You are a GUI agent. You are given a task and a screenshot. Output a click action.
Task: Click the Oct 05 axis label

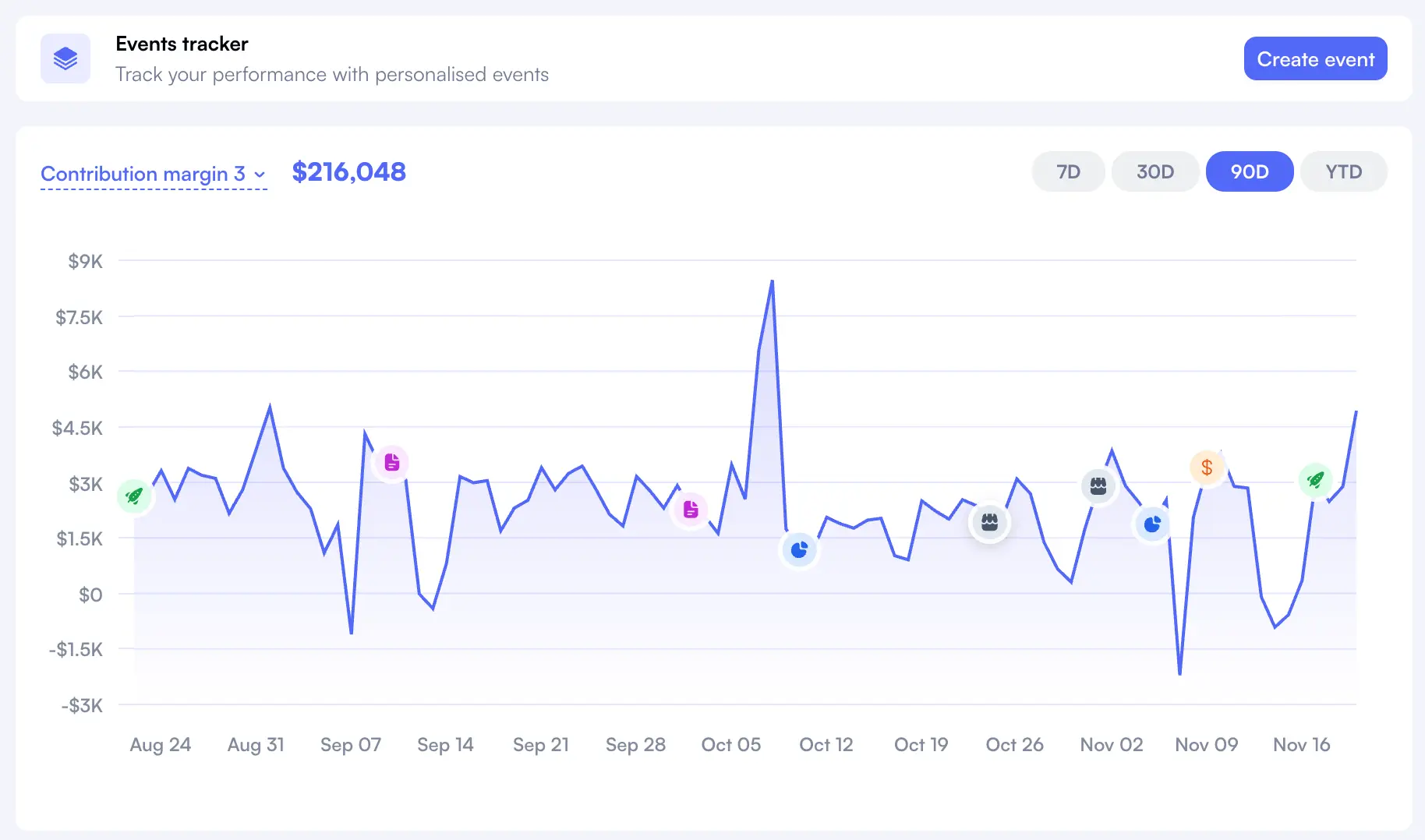coord(730,745)
